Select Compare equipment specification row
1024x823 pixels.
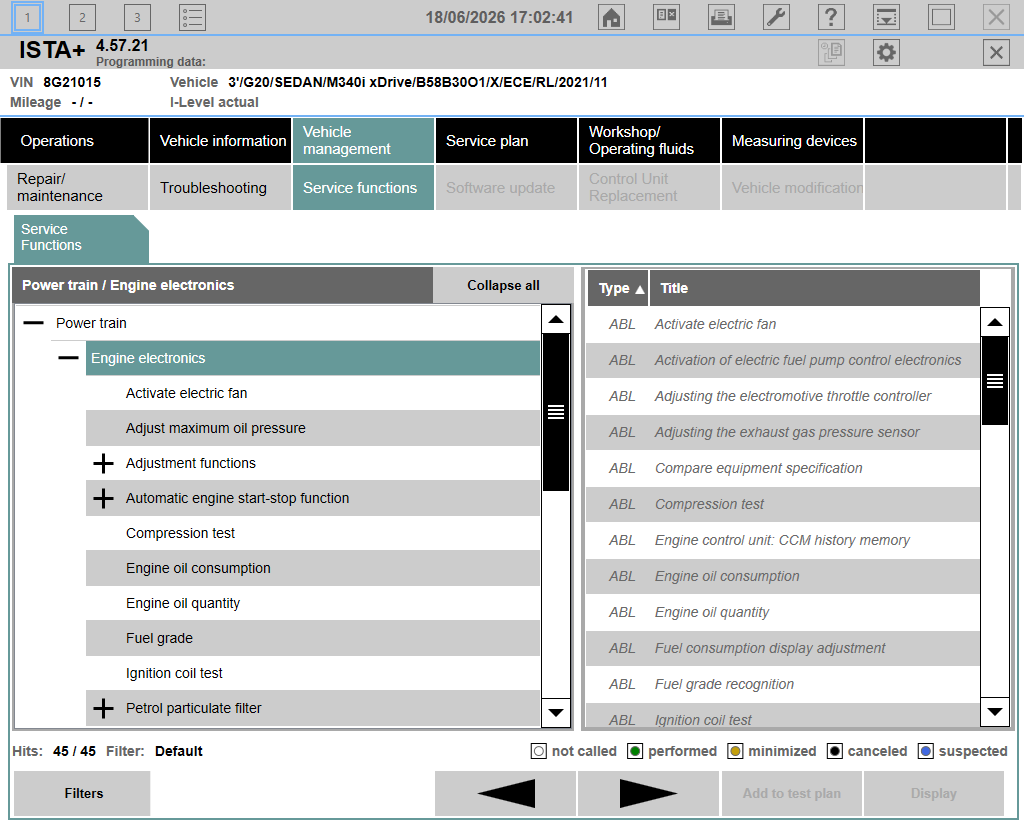pos(782,468)
